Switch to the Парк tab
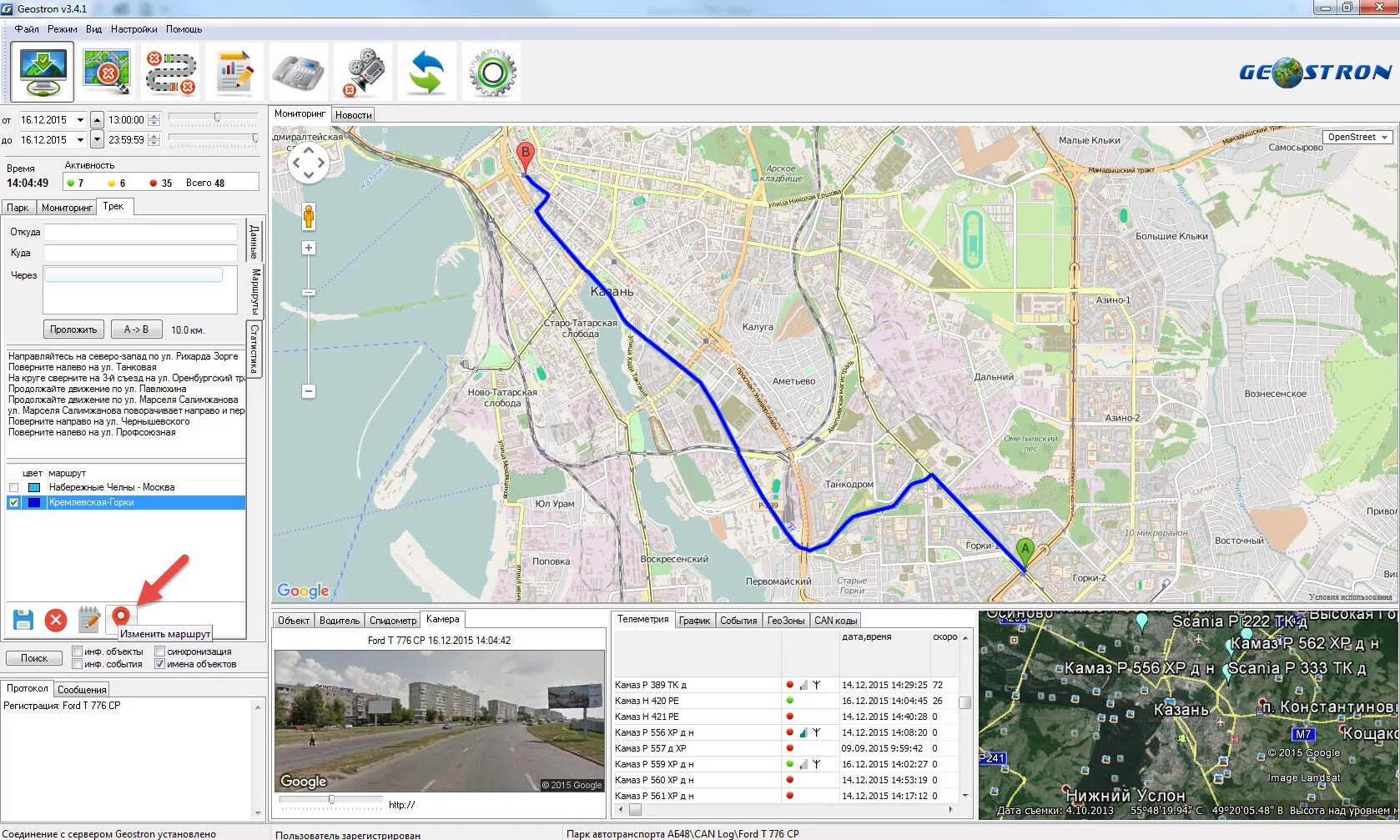 point(18,208)
